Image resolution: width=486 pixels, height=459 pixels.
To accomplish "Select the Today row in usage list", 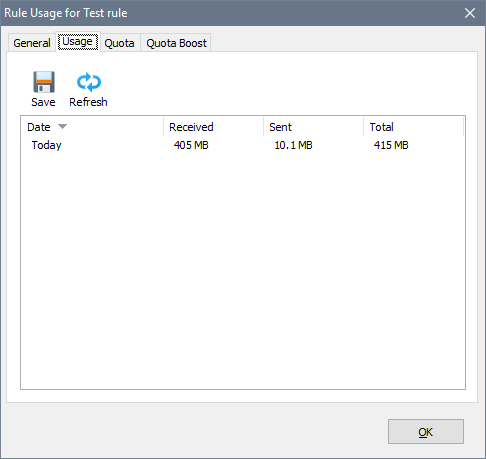I will coord(243,145).
